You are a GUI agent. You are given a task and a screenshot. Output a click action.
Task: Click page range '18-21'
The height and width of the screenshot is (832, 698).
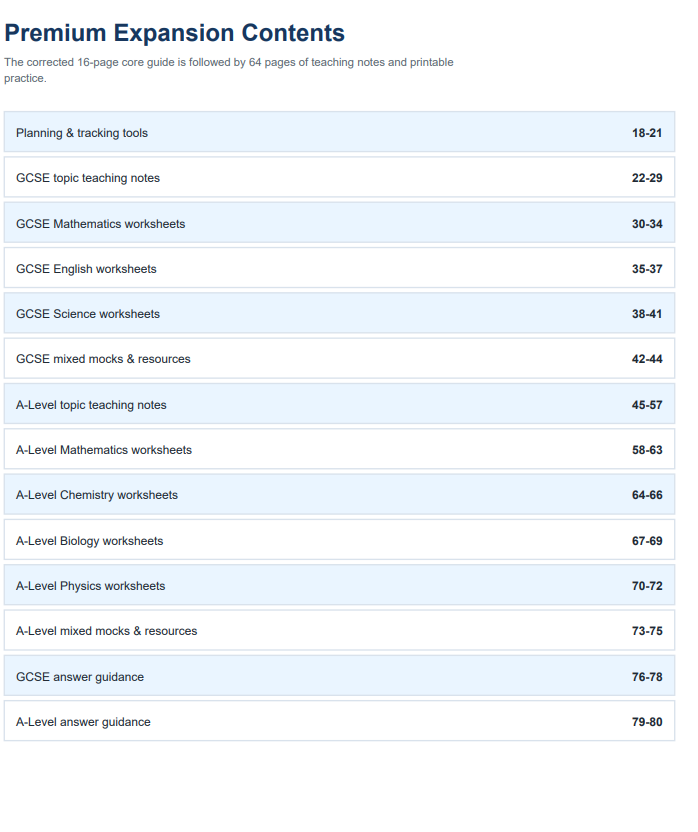647,133
